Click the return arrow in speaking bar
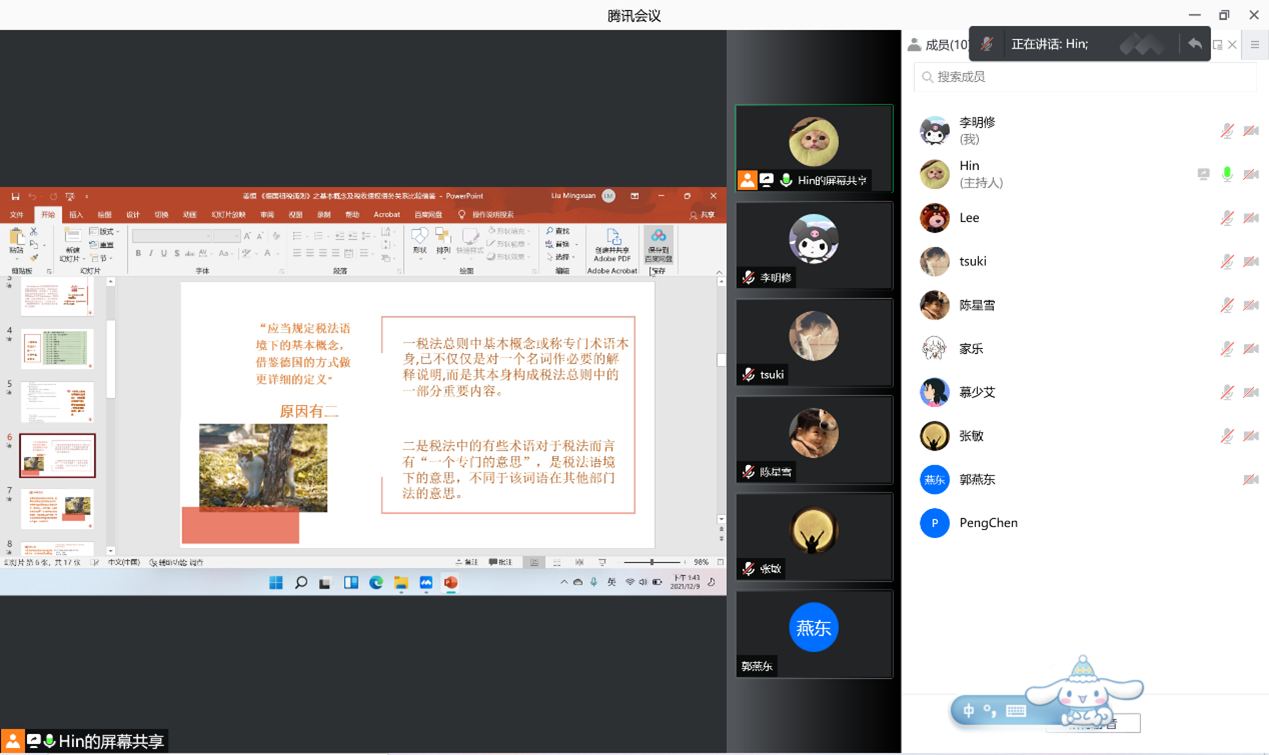 (x=1194, y=44)
